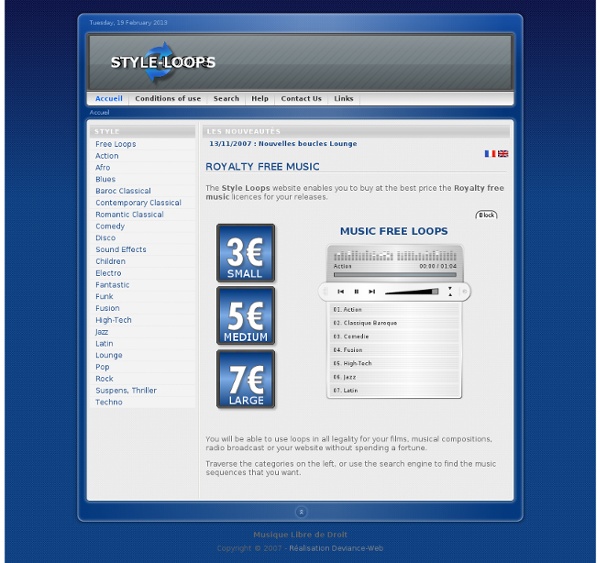Image resolution: width=600 pixels, height=563 pixels.
Task: Select the 5€ Medium licence badge
Action: 246,316
